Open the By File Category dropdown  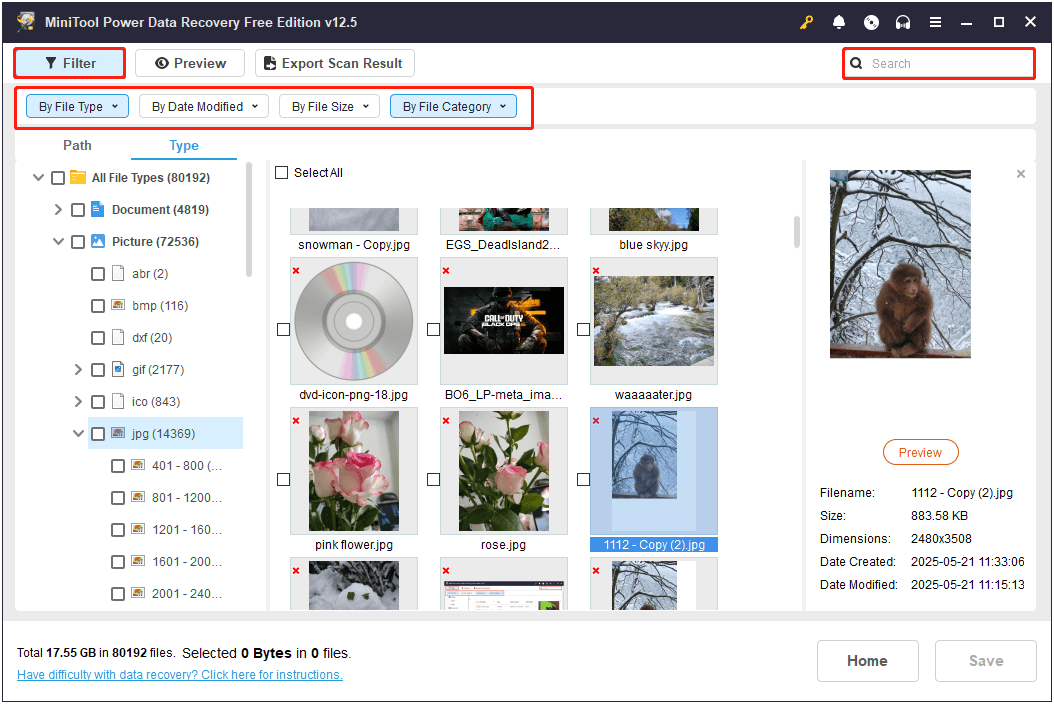coord(453,106)
